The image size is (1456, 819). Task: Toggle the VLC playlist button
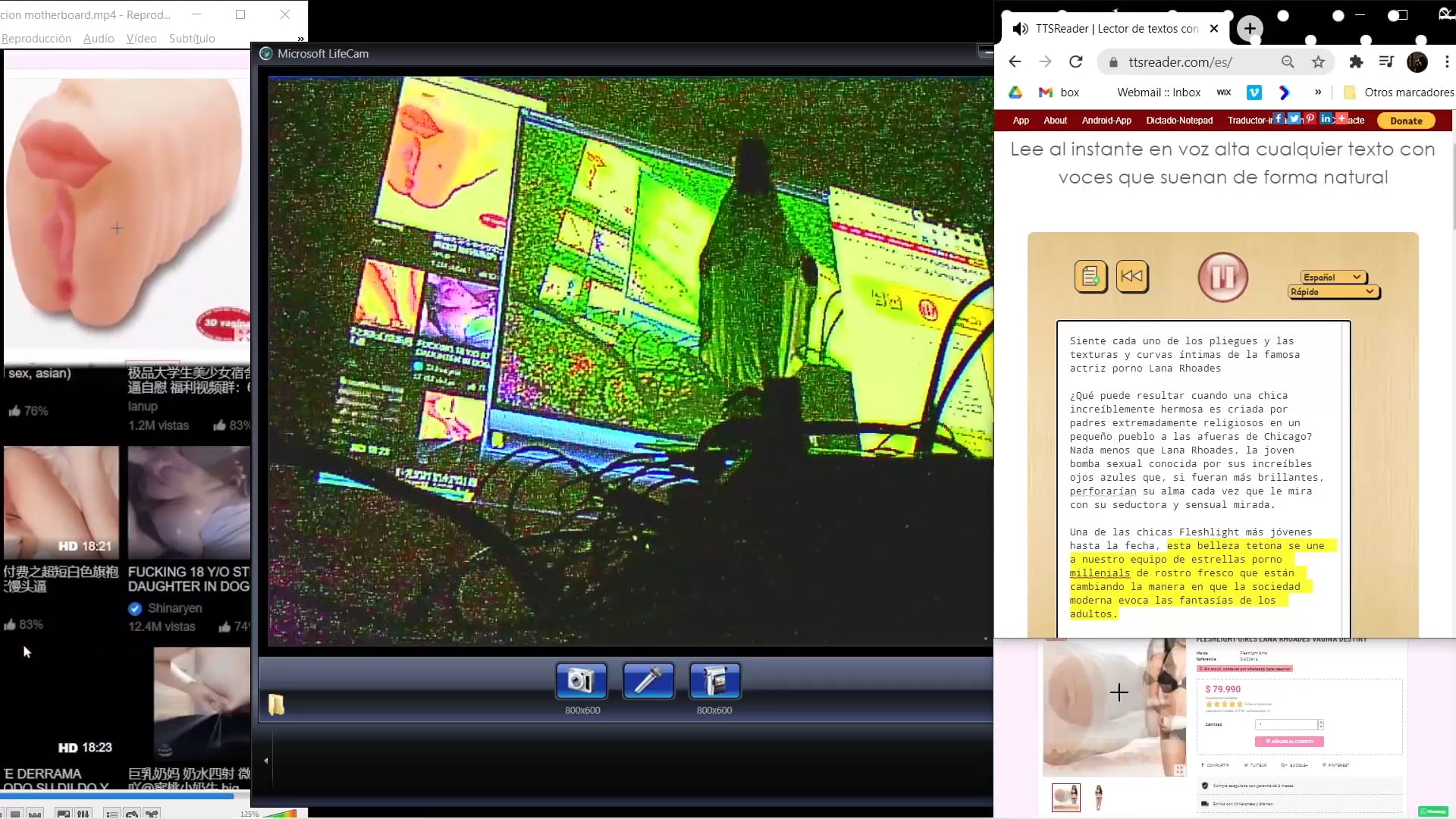pos(111,814)
